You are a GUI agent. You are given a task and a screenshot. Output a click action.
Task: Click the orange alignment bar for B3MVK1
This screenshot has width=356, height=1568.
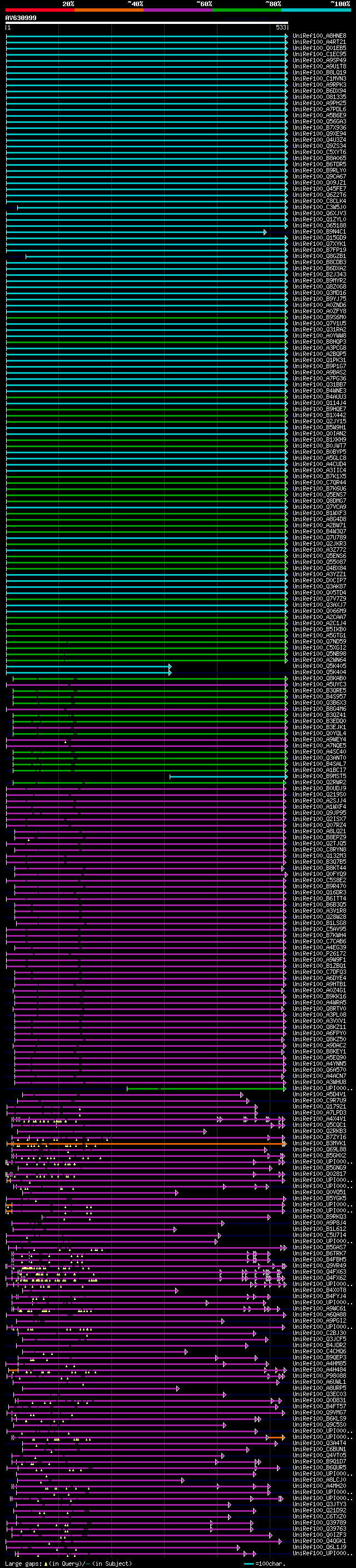coord(146,1144)
